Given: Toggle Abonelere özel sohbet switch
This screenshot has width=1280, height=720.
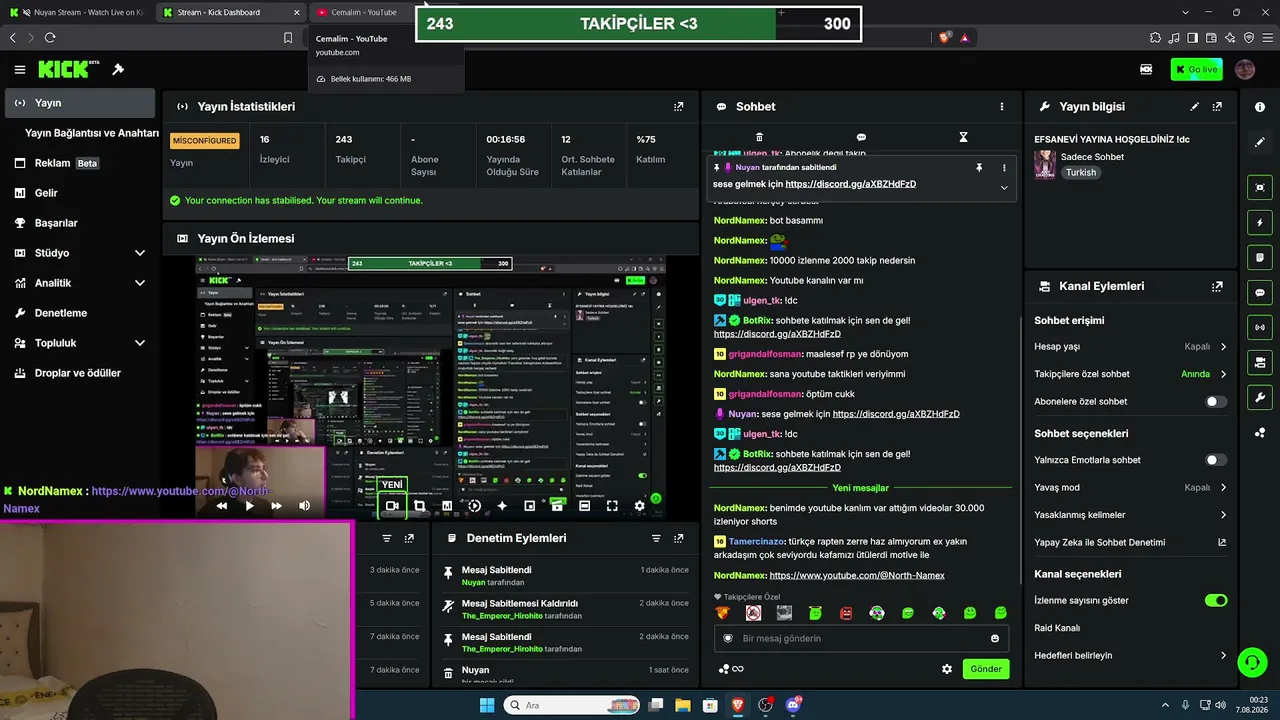Looking at the screenshot, I should click(1216, 401).
